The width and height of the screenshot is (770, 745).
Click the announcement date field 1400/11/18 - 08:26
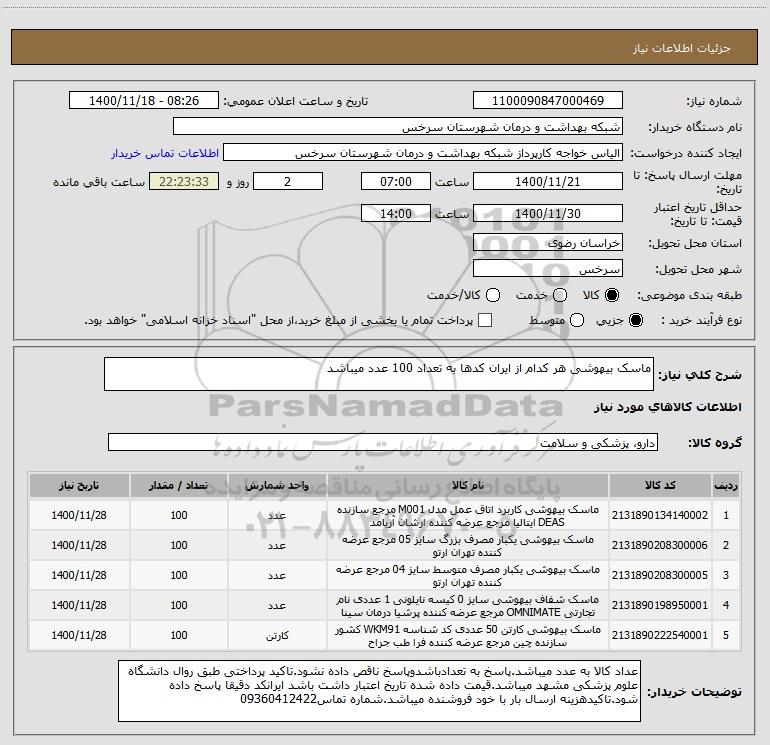click(144, 101)
